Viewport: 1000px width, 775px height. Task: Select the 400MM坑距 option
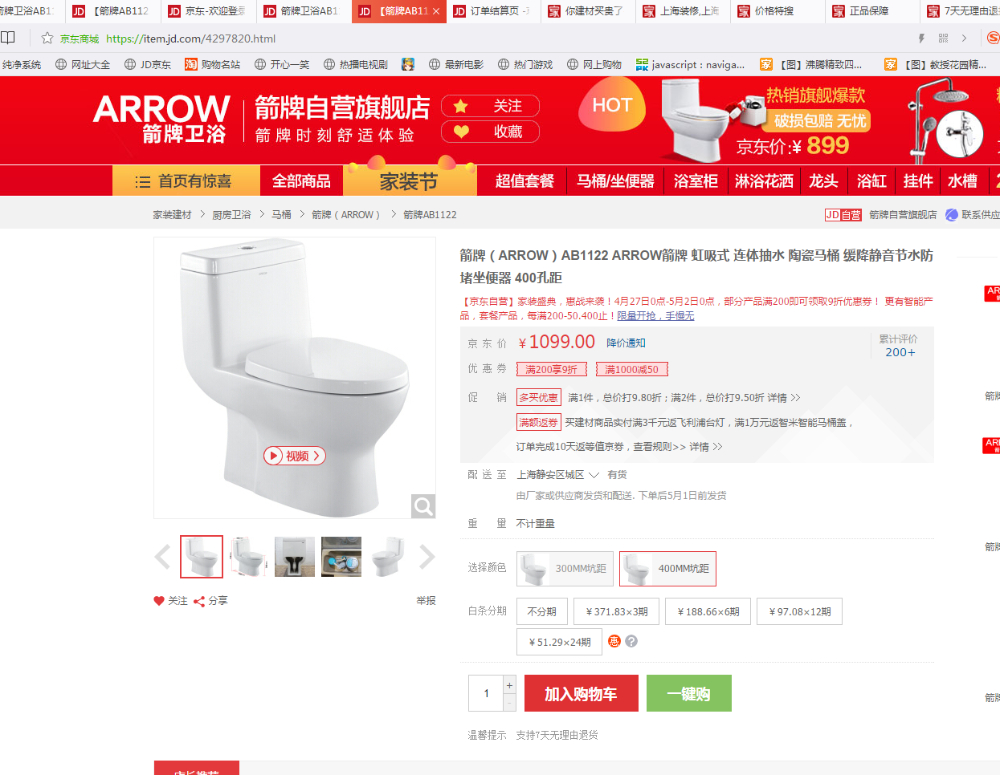coord(668,568)
